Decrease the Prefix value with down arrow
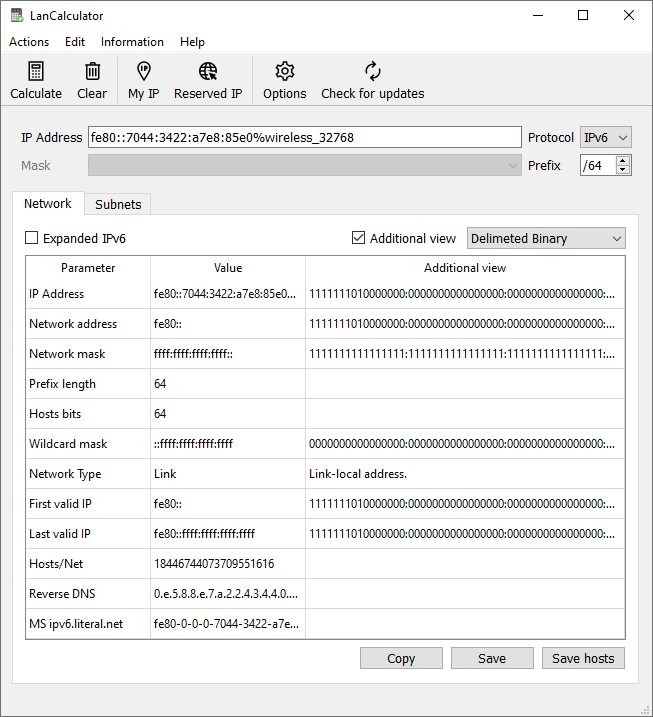The width and height of the screenshot is (653, 717). tap(622, 170)
